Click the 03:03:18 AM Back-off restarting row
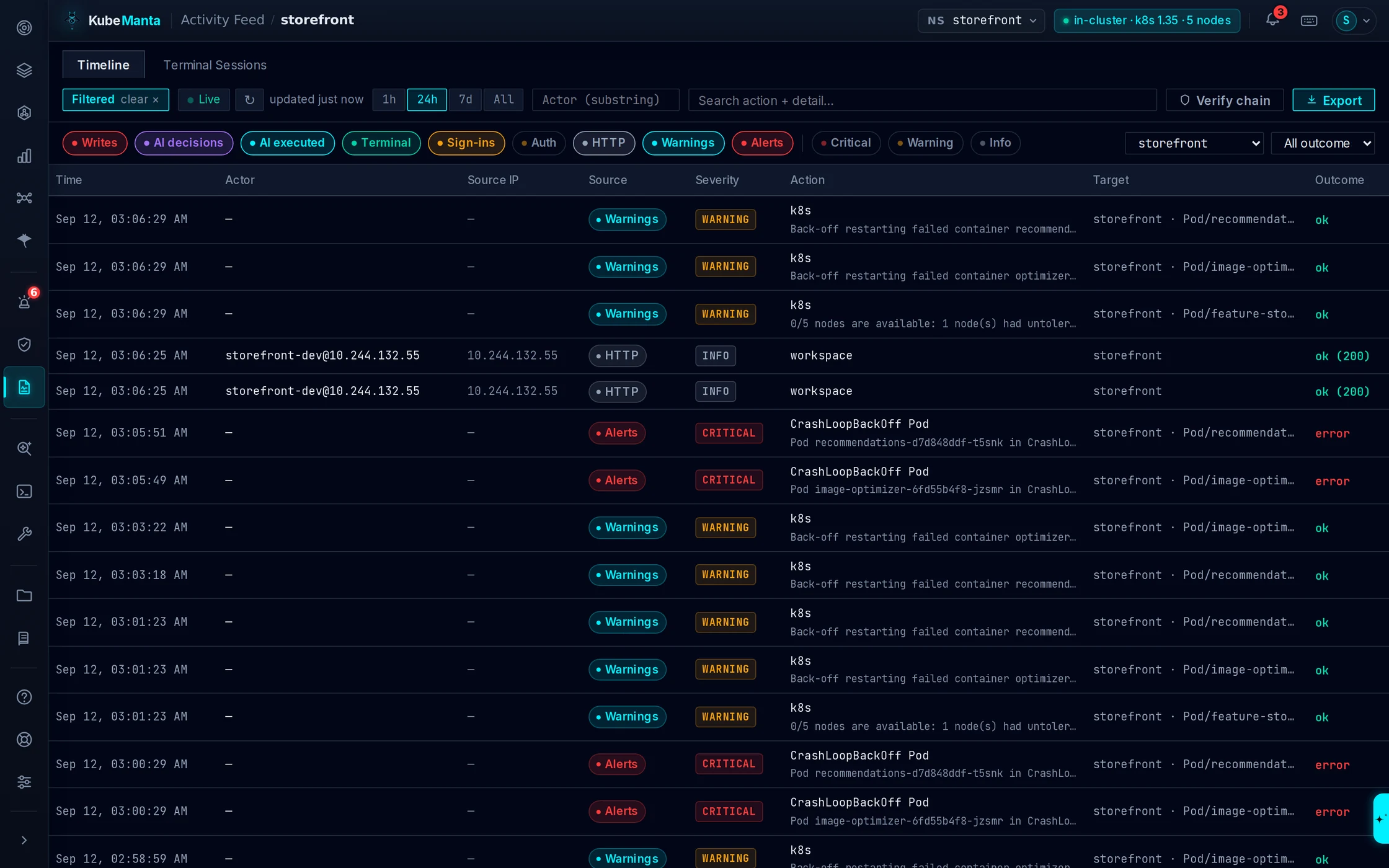 pos(719,575)
